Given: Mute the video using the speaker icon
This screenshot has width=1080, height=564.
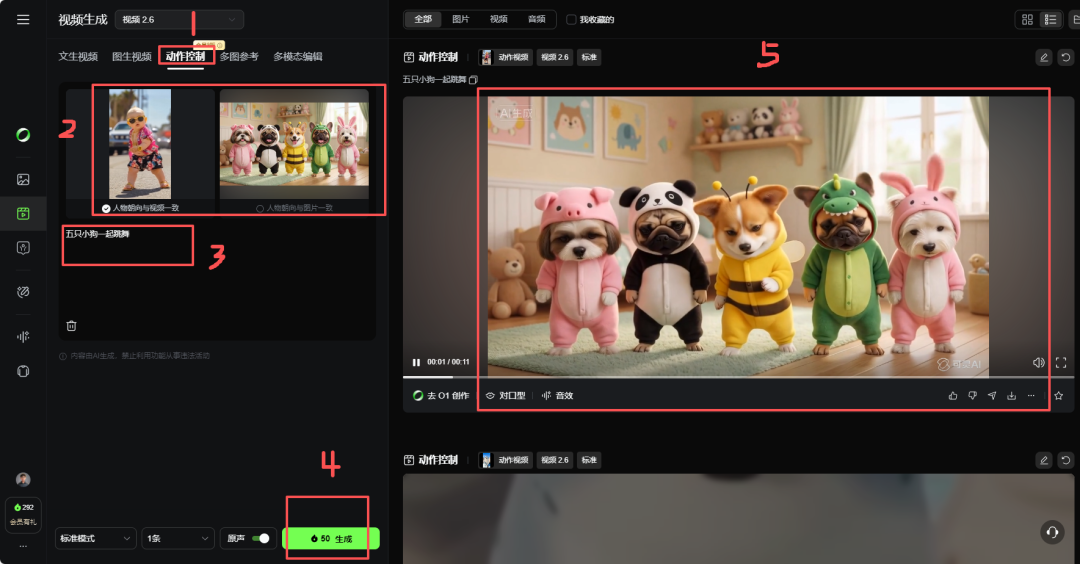Looking at the screenshot, I should pyautogui.click(x=1038, y=362).
